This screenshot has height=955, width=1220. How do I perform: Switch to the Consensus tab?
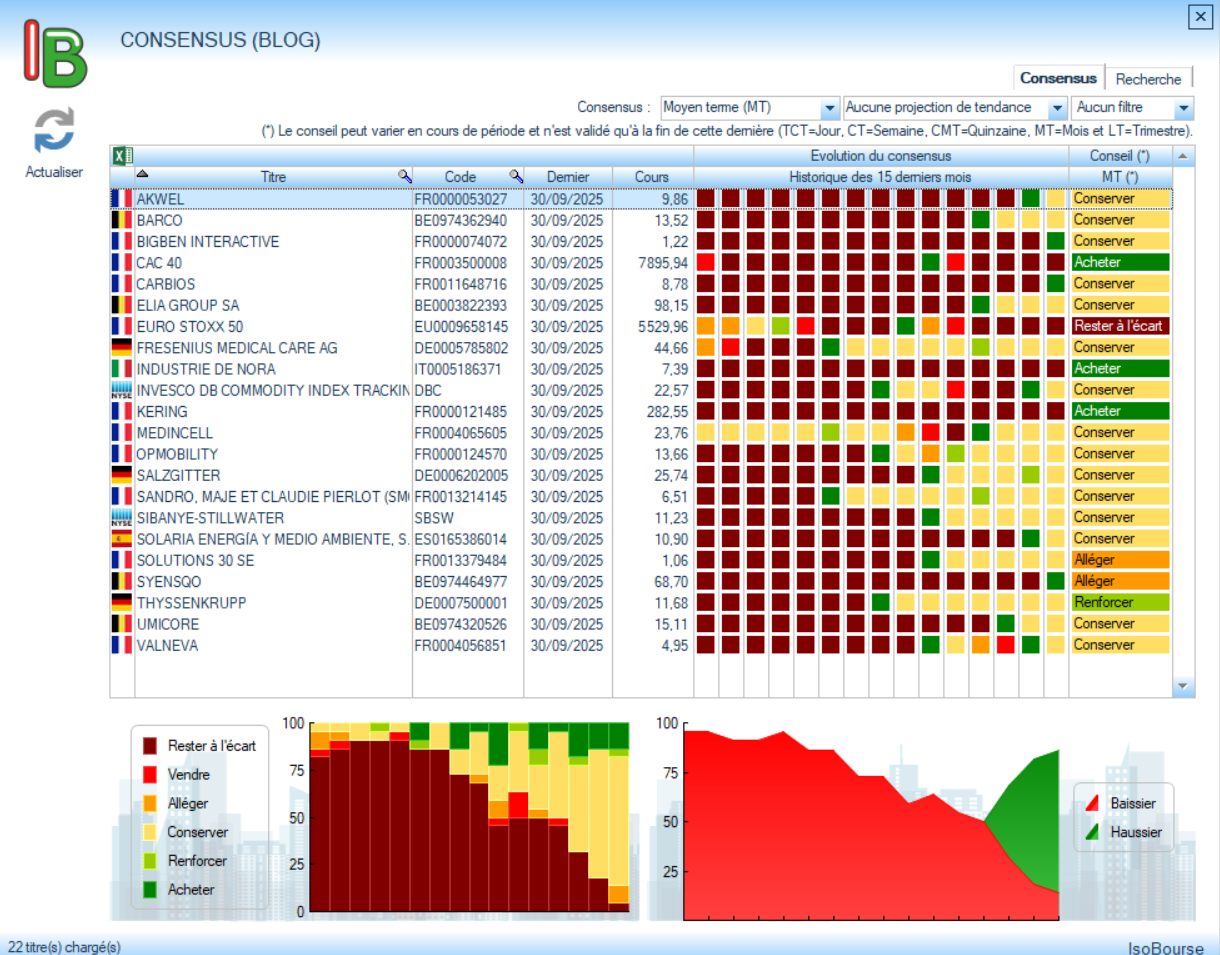click(x=1059, y=78)
